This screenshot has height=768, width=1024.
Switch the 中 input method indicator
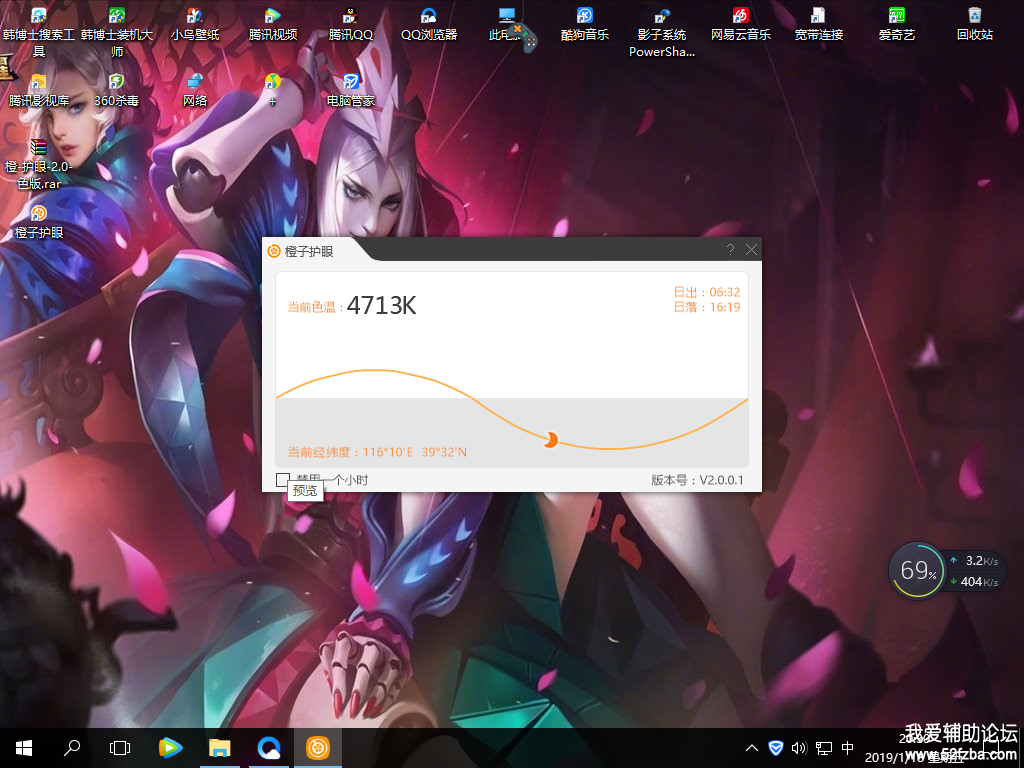(x=848, y=748)
